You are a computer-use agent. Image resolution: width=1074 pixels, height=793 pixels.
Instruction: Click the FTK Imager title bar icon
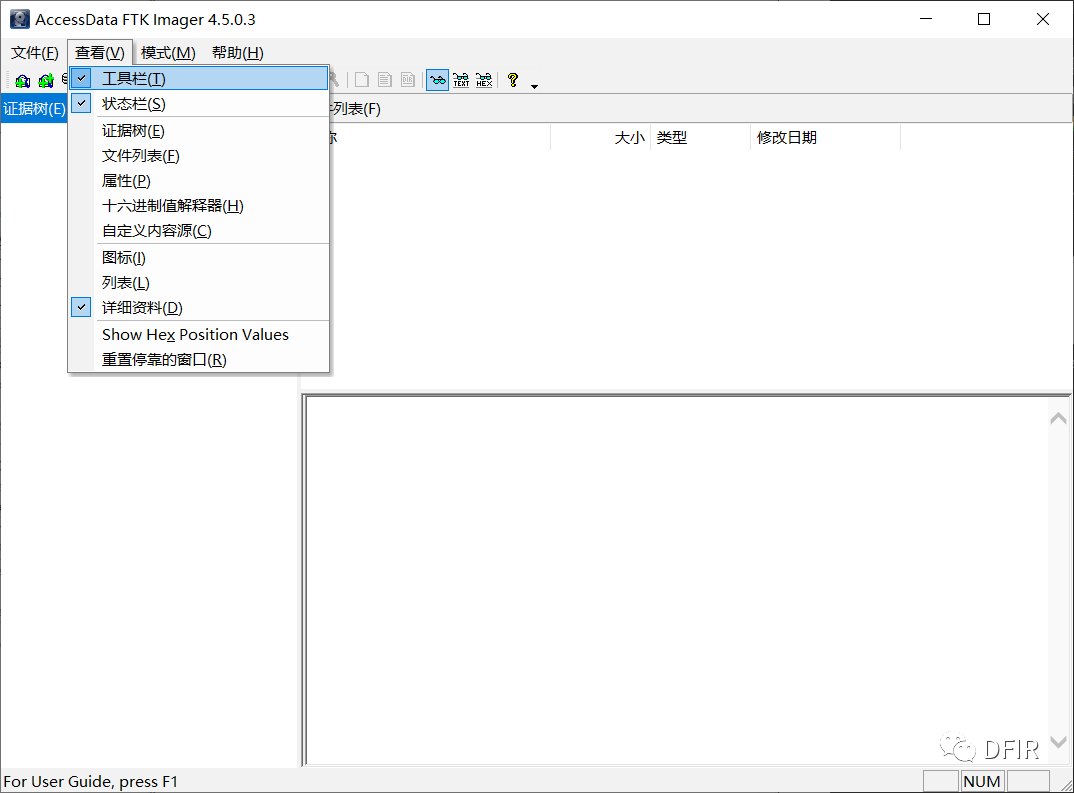(19, 19)
